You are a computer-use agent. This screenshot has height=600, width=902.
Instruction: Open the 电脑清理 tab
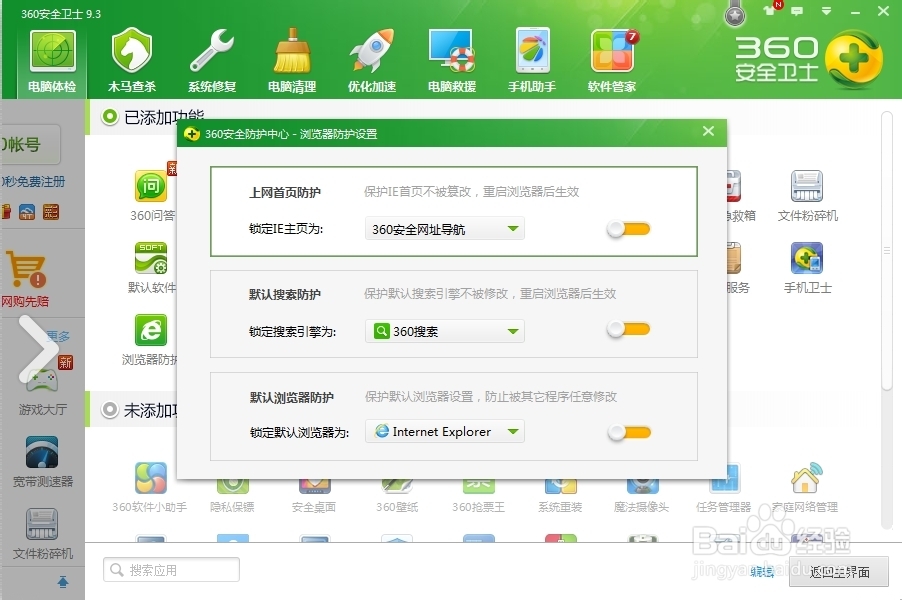(x=292, y=62)
